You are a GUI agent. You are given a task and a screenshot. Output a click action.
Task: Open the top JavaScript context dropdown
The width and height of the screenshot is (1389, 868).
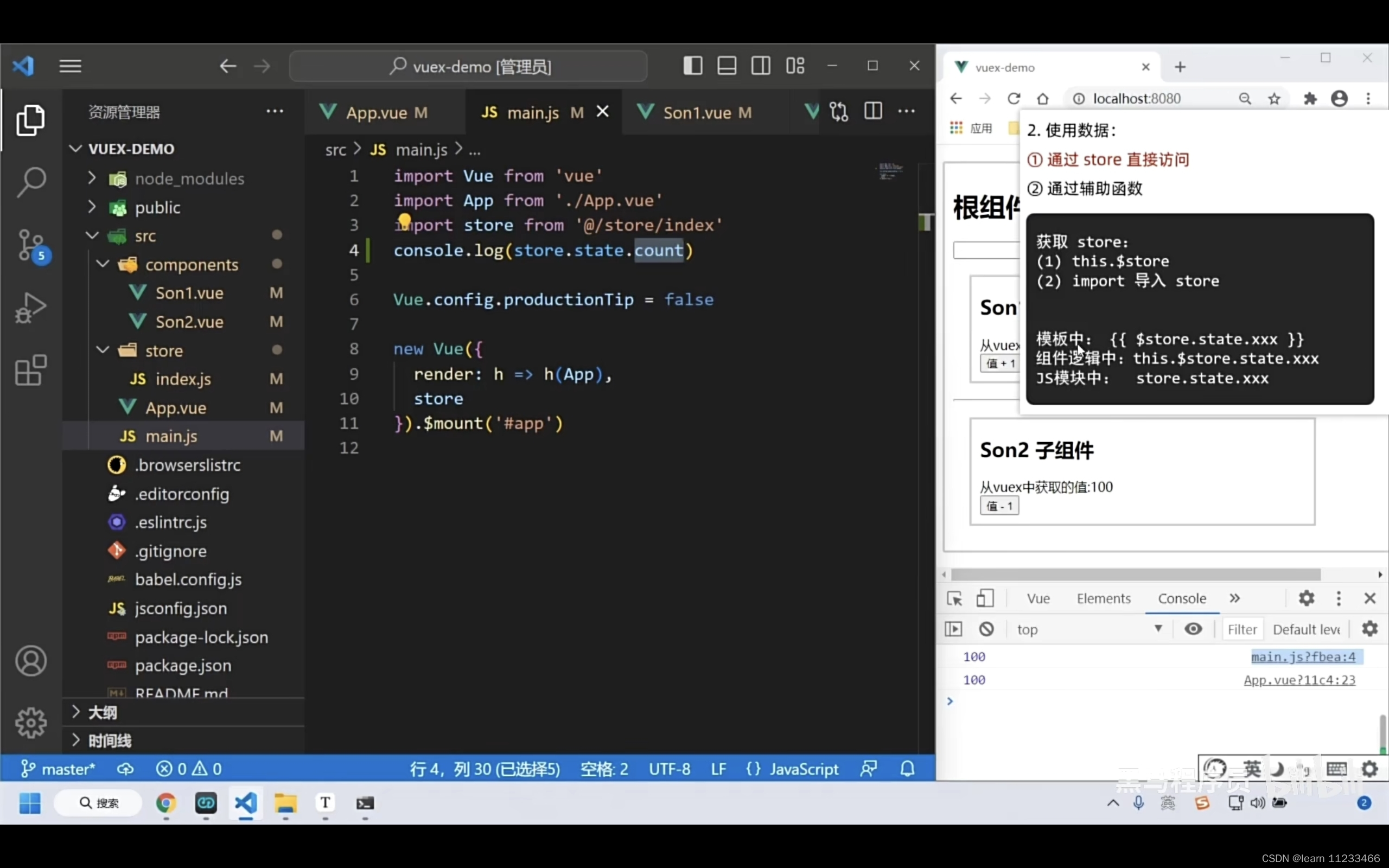(x=1088, y=629)
